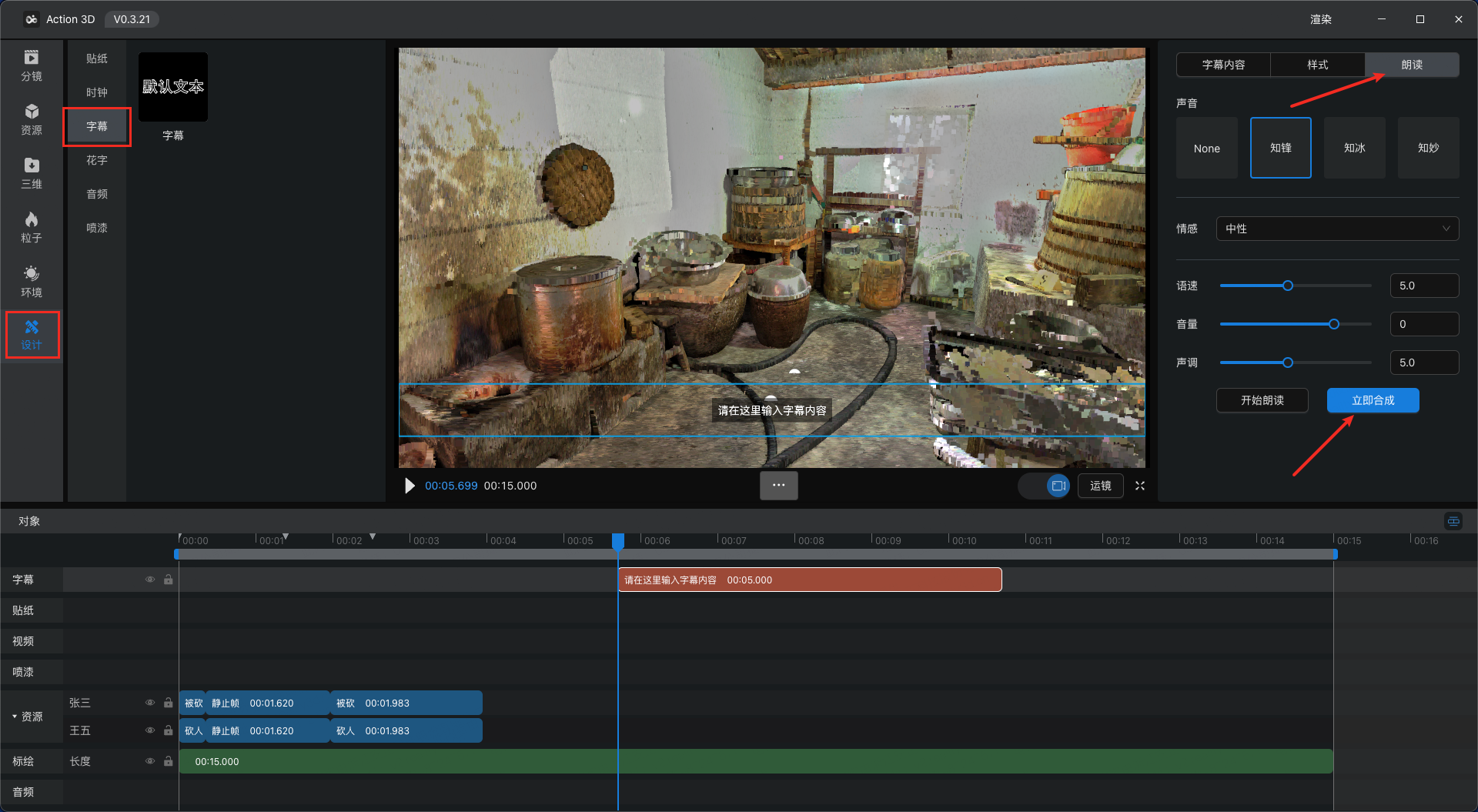Toggle visibility of 字幕 track
Screen dimensions: 1478x812
tap(150, 580)
